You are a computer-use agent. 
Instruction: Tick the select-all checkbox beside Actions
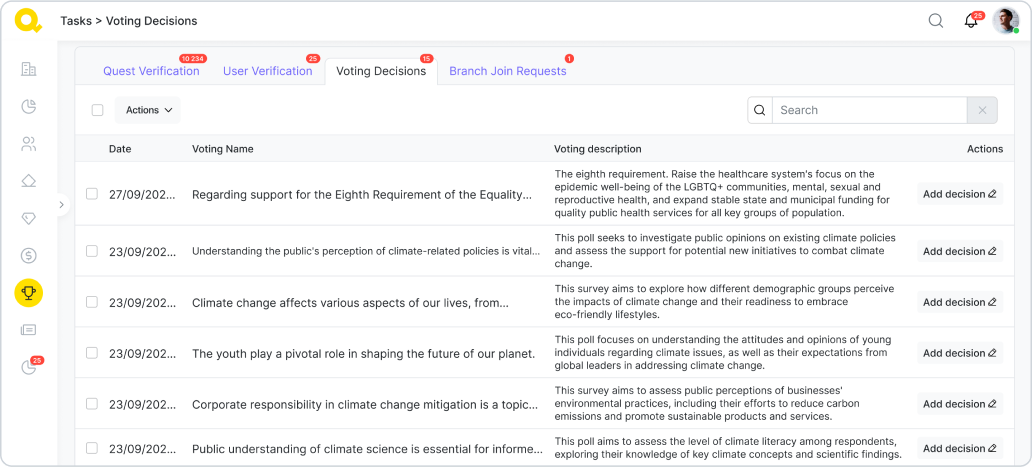tap(97, 110)
